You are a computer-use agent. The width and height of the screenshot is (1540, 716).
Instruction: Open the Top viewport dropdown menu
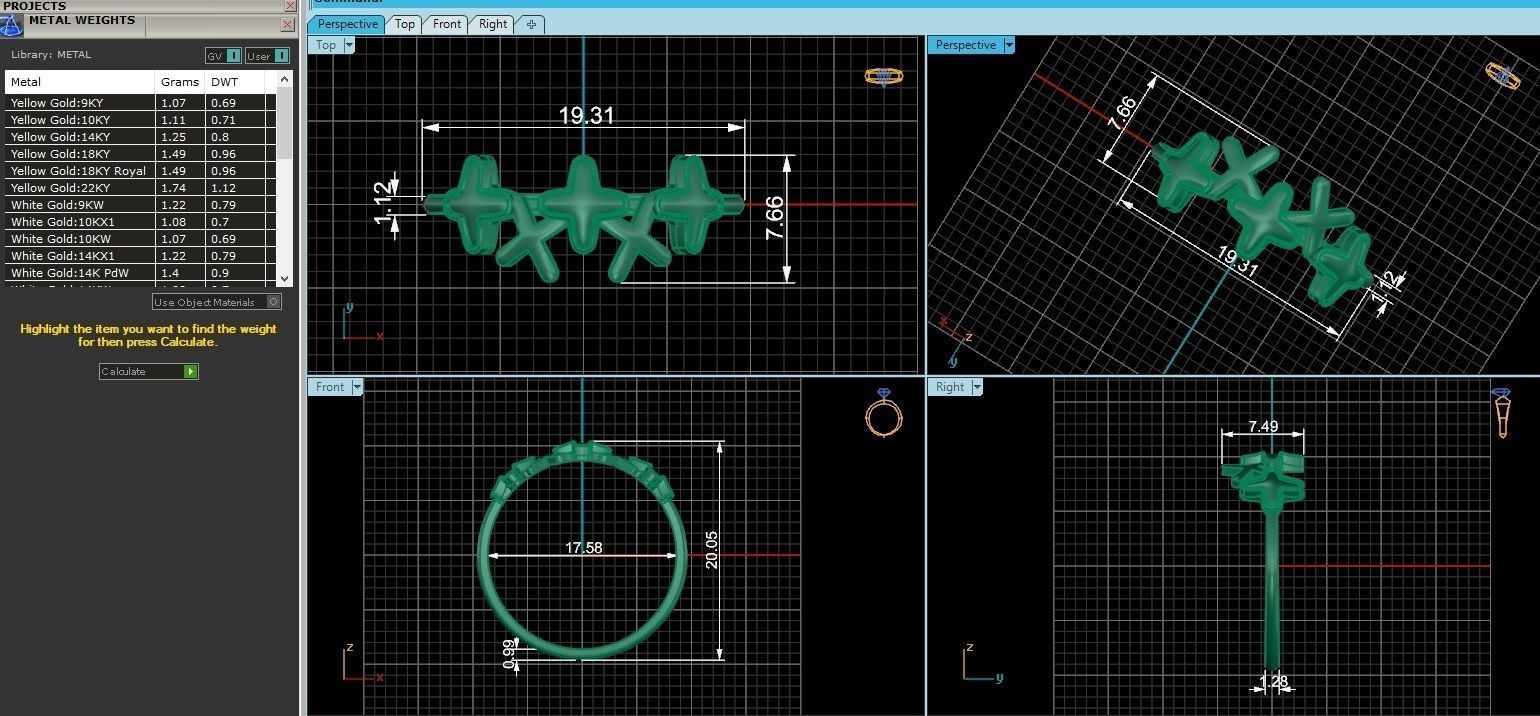[349, 45]
